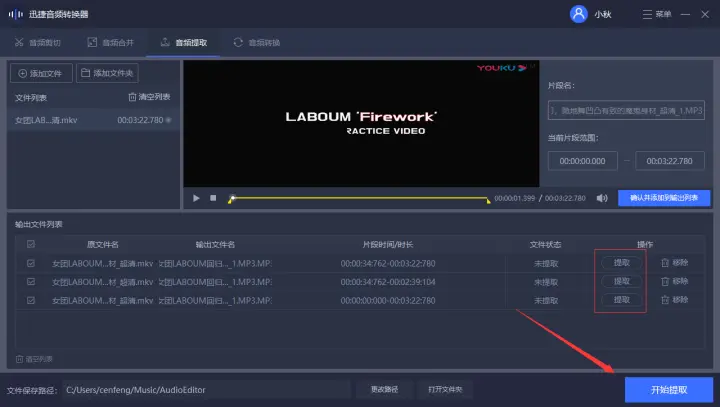720x407 pixels.
Task: Remove the 00:00:34:762-00:02:39:104 row via 移除
Action: click(675, 281)
